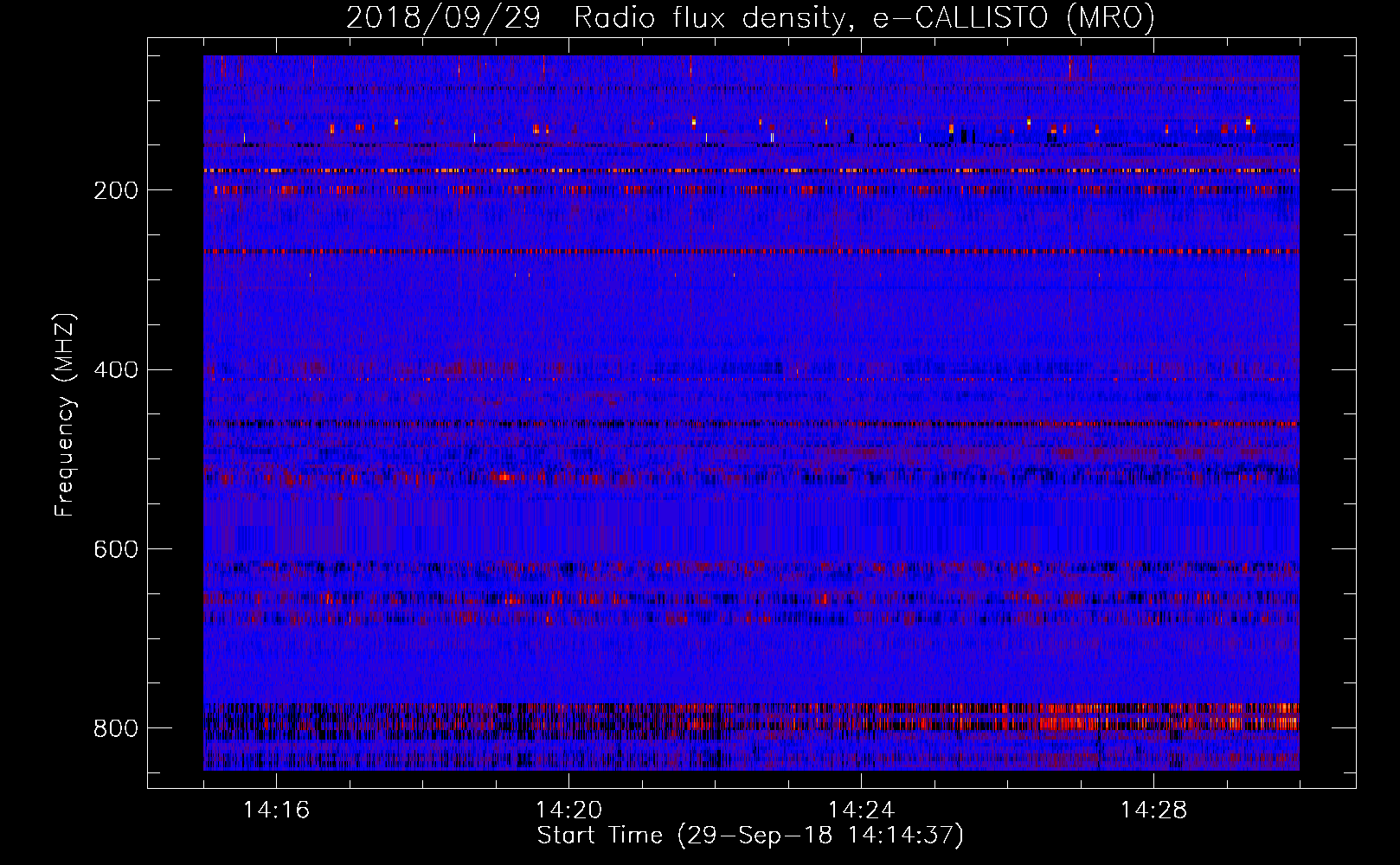The height and width of the screenshot is (865, 1400).
Task: Click the 'Start Time (29-Sep-18 14:14:37)' label
Action: point(750,836)
